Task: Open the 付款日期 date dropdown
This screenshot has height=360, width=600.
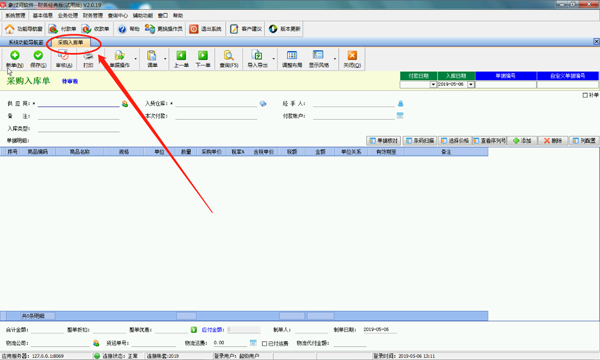Action: [x=433, y=85]
